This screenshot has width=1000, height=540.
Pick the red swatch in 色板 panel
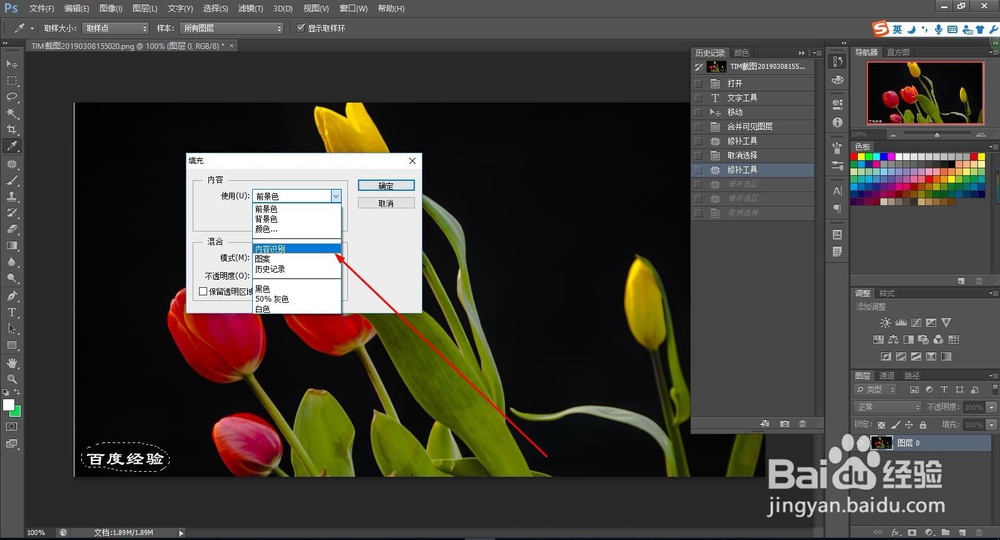[855, 157]
